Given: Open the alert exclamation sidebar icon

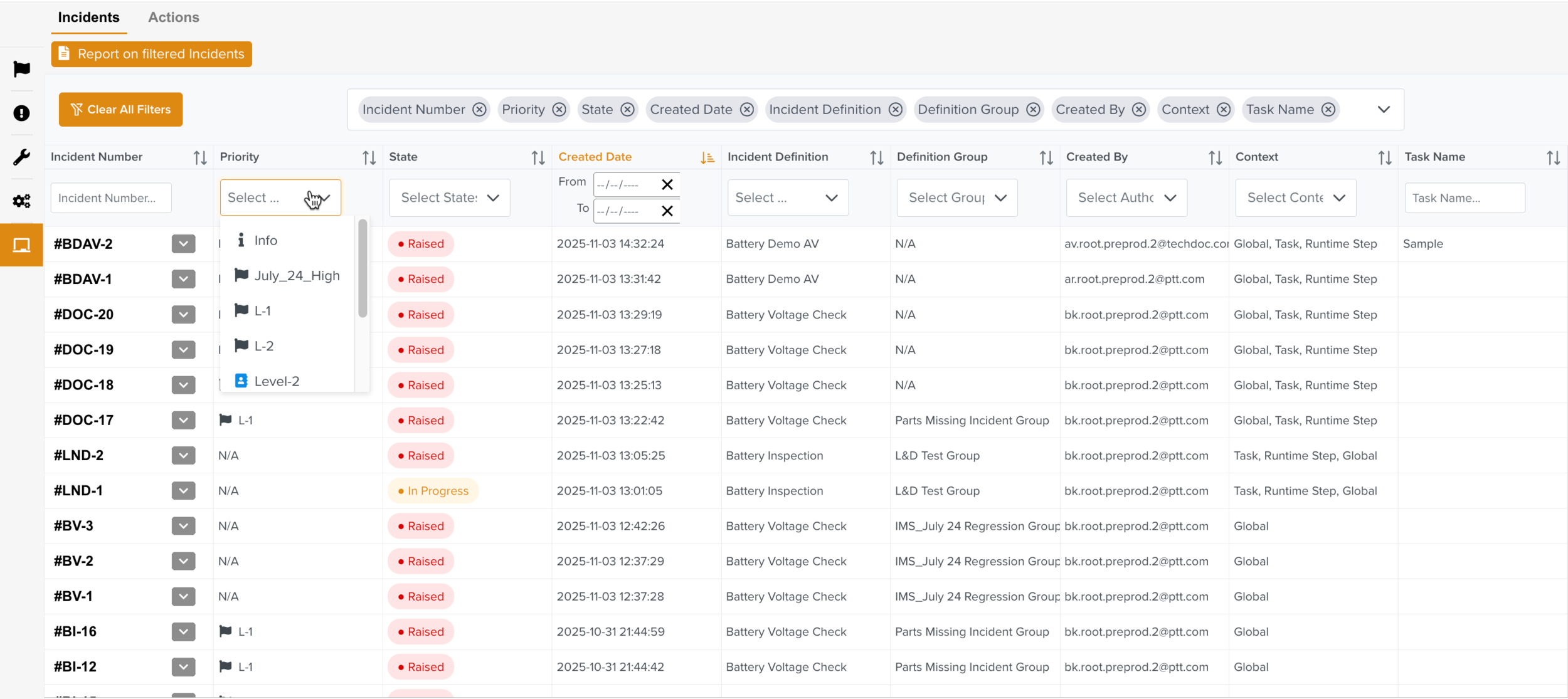Looking at the screenshot, I should 21,113.
